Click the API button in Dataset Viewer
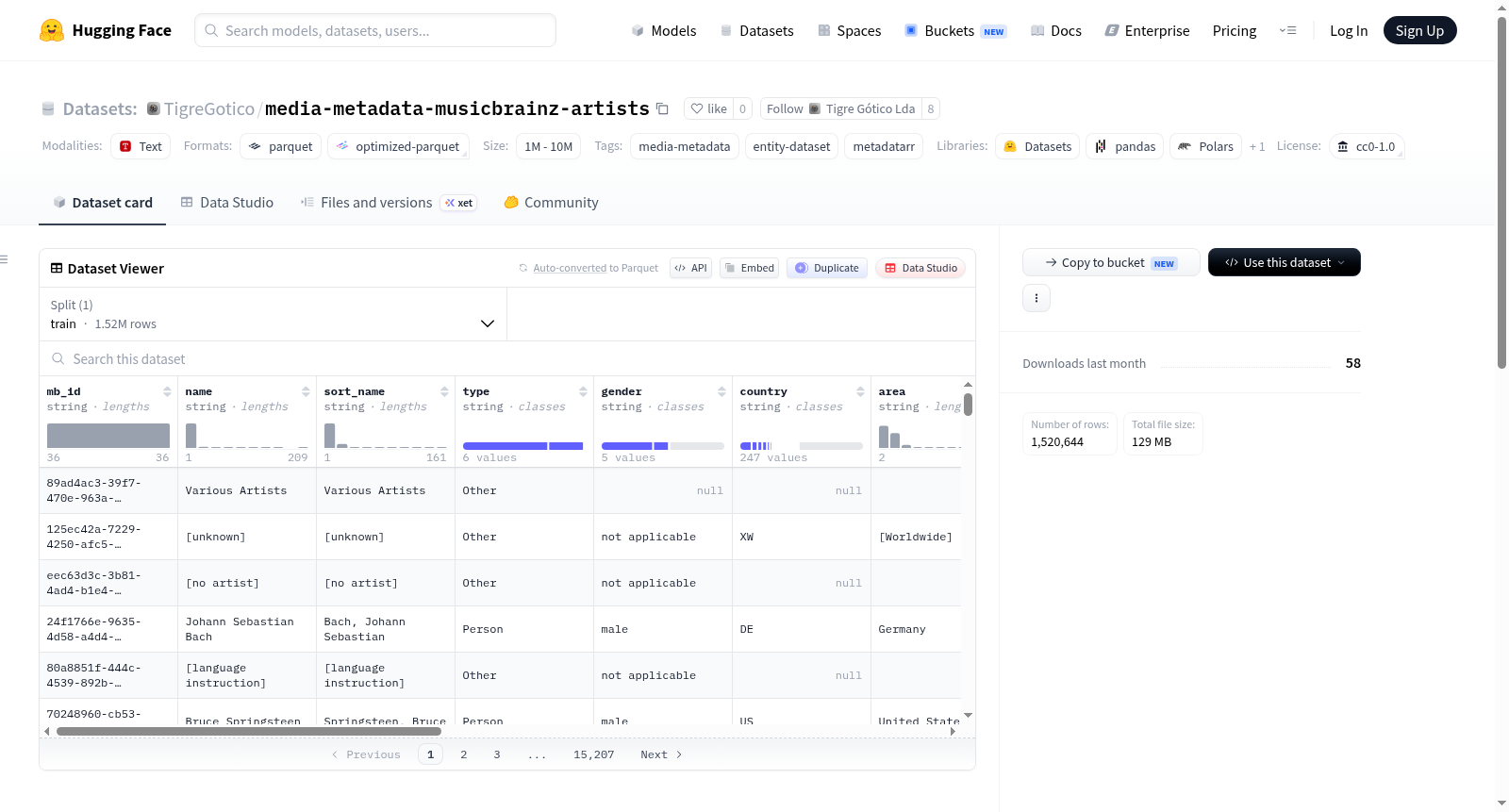The image size is (1509, 812). [x=690, y=268]
